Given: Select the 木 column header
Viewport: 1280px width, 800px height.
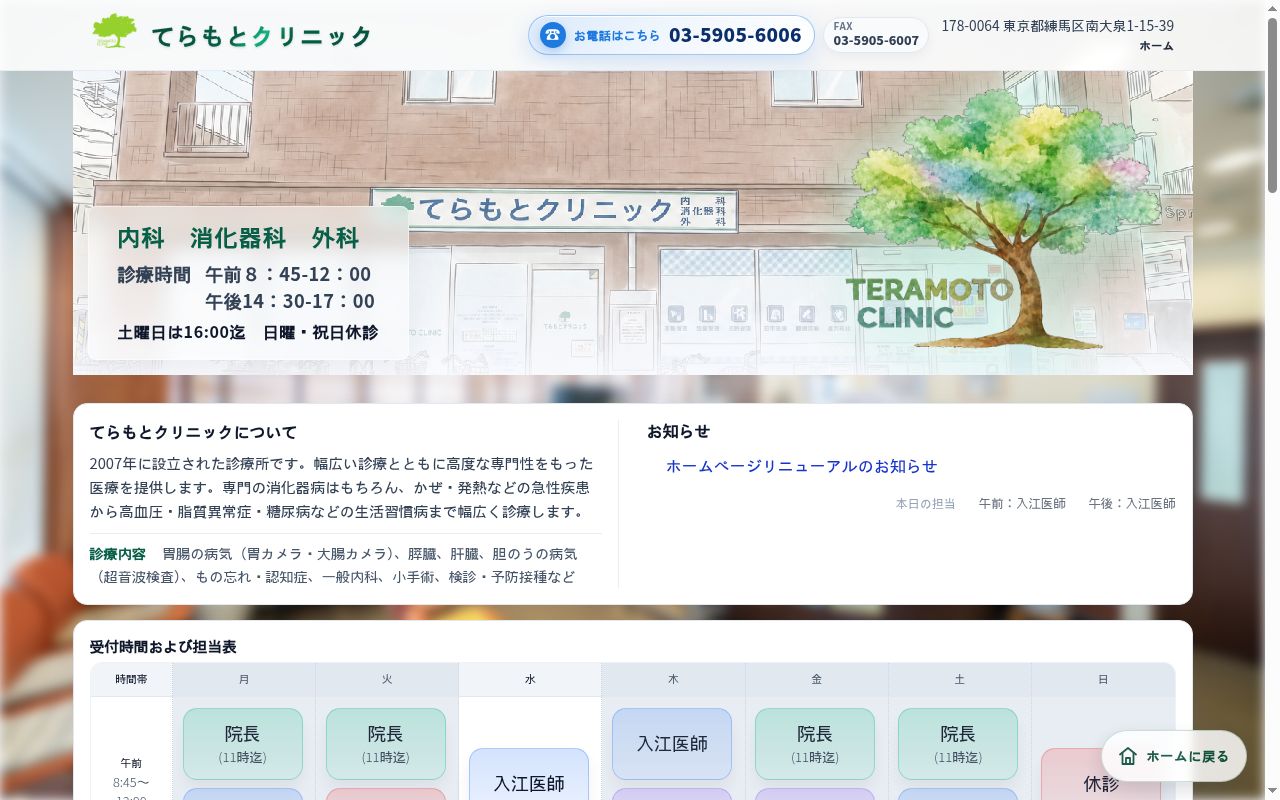Looking at the screenshot, I should [673, 680].
